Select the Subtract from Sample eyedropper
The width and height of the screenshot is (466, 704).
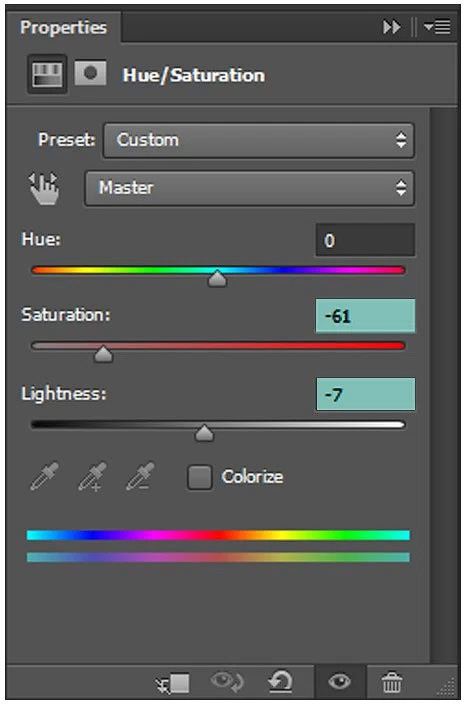140,476
